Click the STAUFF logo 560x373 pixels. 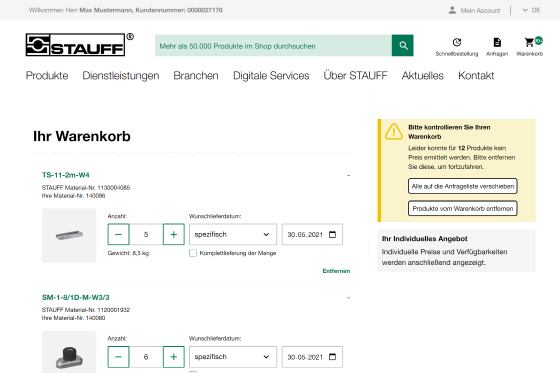tap(79, 45)
